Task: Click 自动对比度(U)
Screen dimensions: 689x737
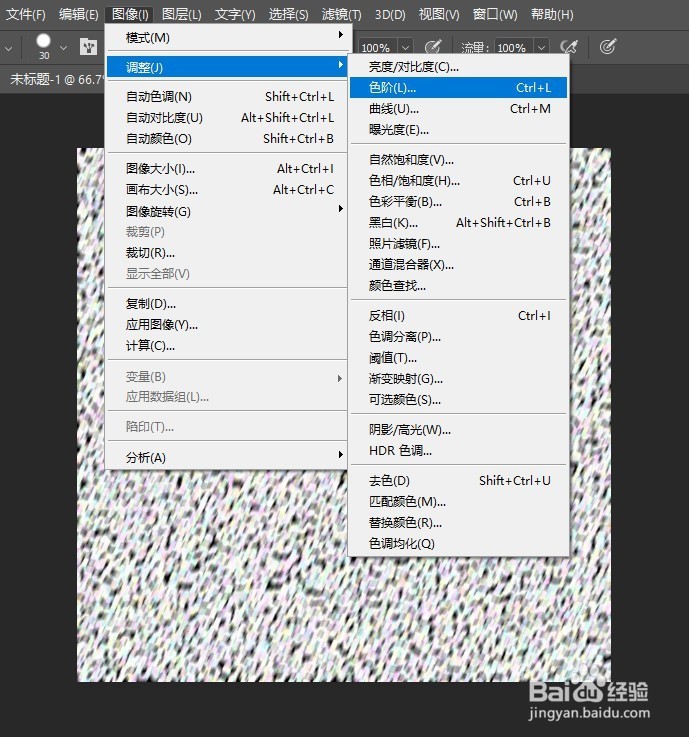Action: [227, 118]
